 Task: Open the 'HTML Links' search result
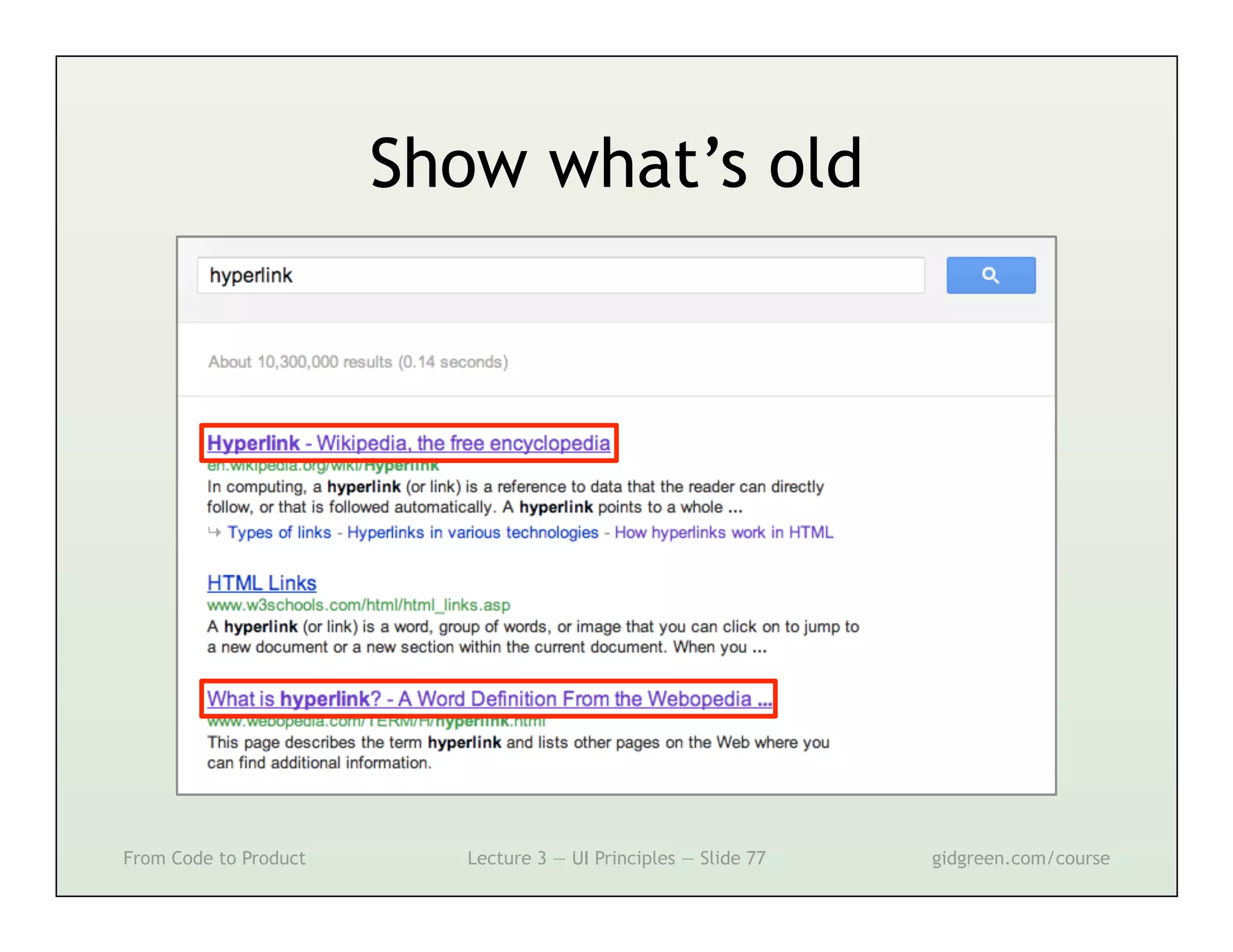[x=261, y=583]
